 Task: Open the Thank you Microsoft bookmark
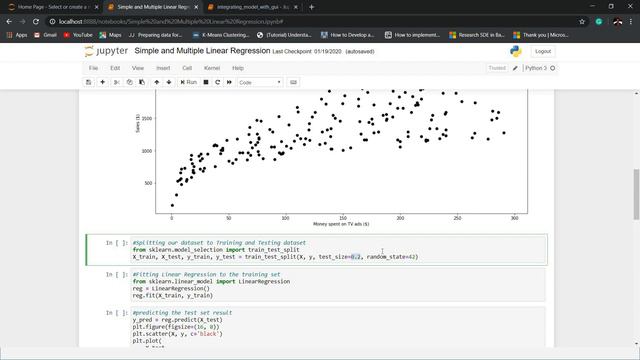[541, 35]
